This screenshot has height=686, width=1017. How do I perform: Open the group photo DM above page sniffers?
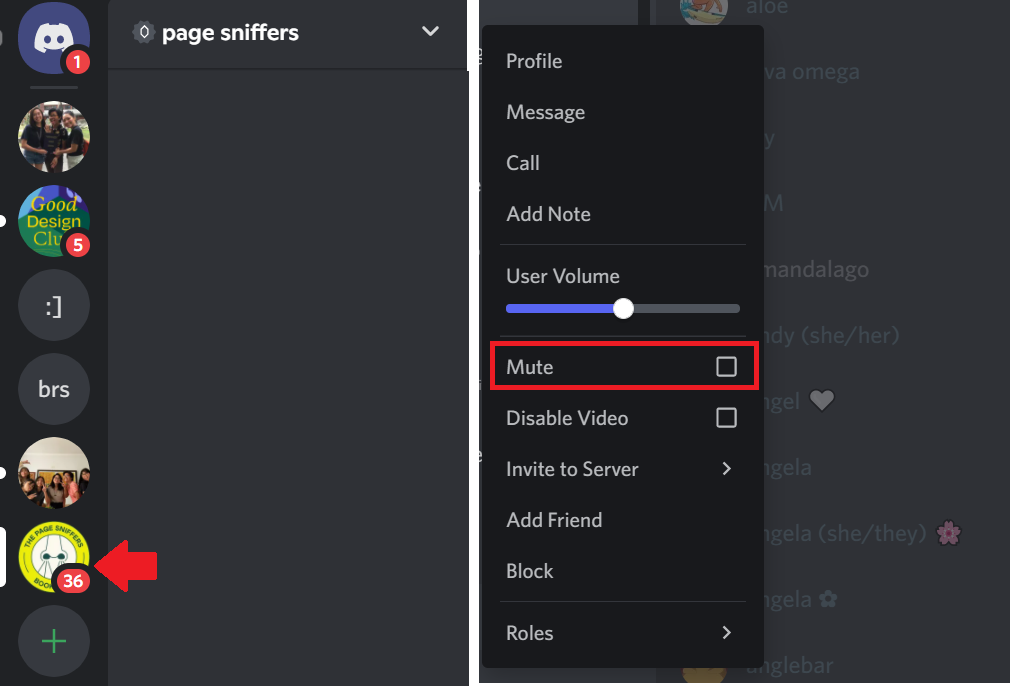[53, 473]
